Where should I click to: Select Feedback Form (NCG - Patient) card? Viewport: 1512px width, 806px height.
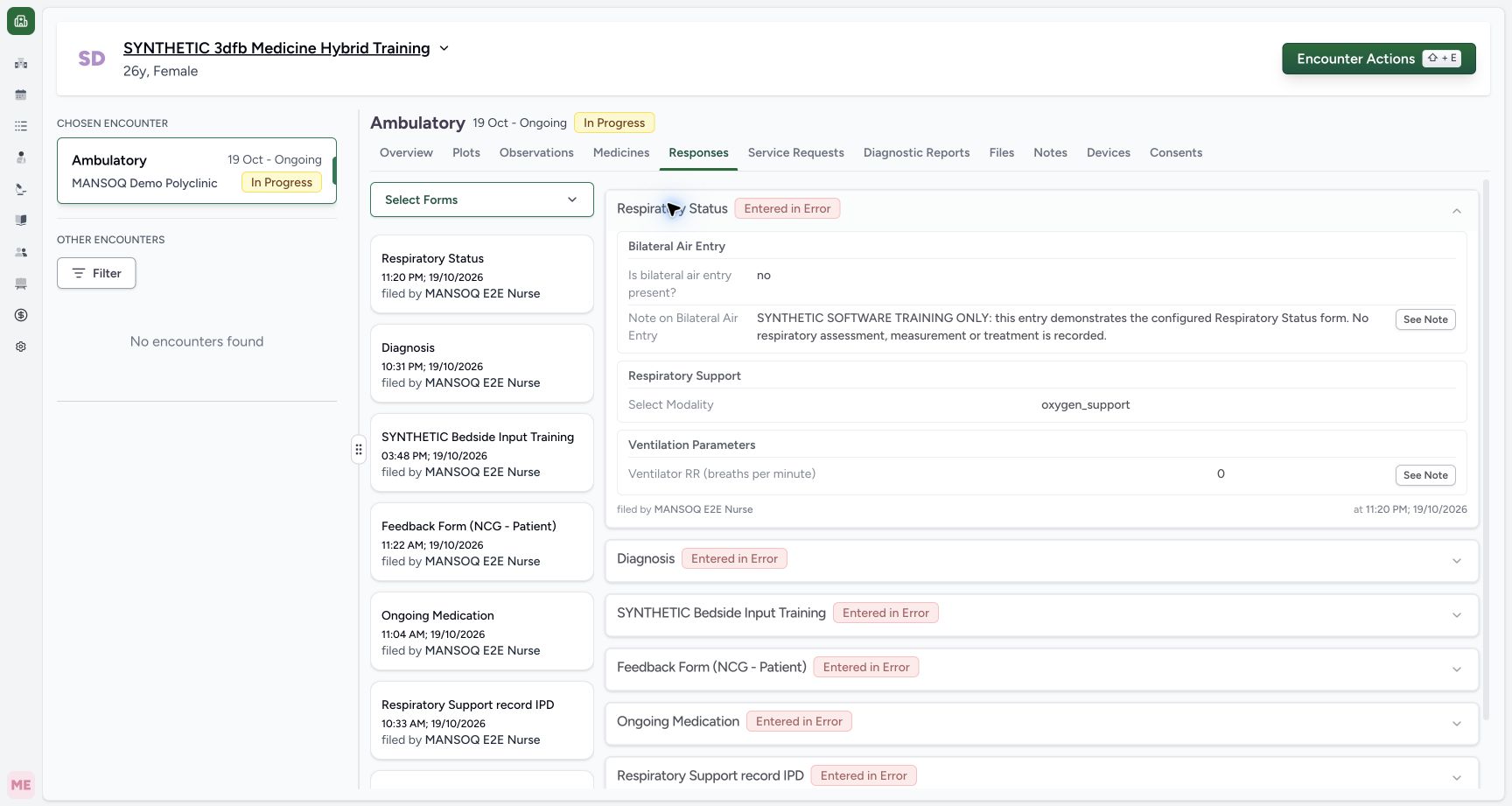[x=482, y=542]
